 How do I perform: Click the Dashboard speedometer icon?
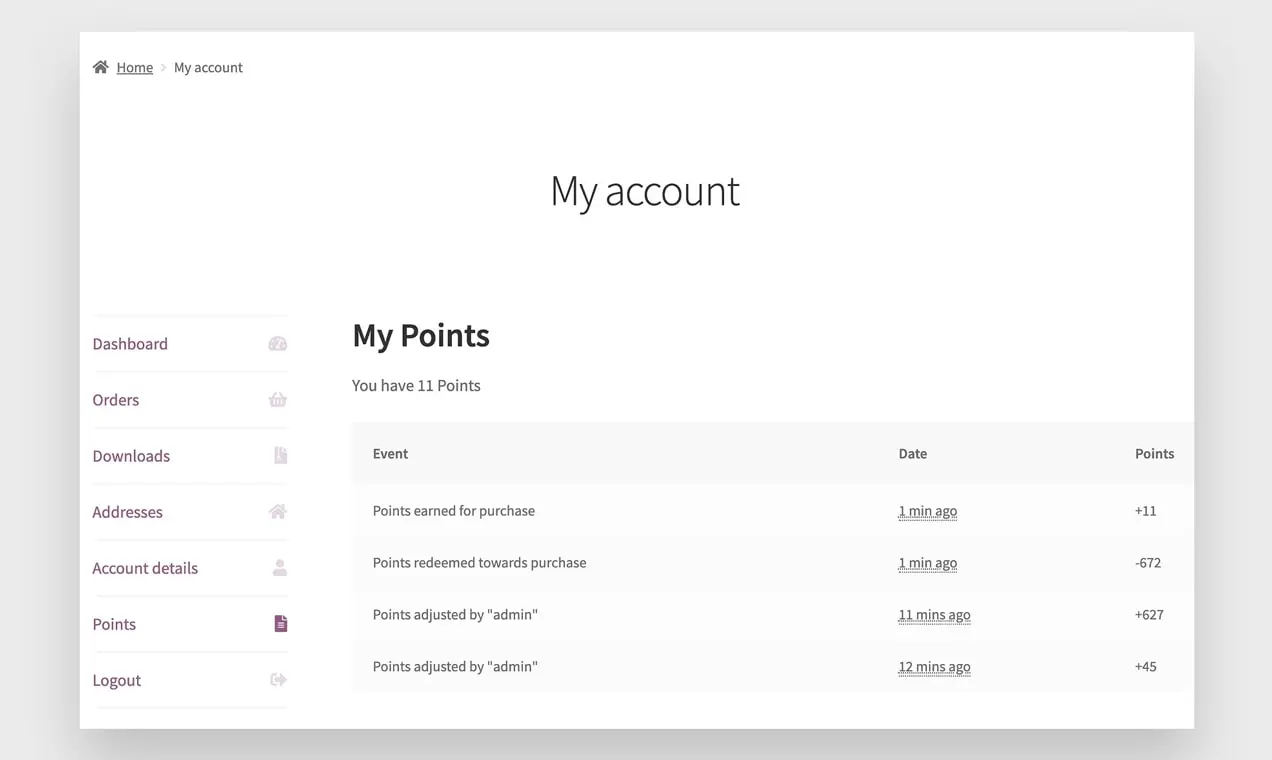coord(278,344)
